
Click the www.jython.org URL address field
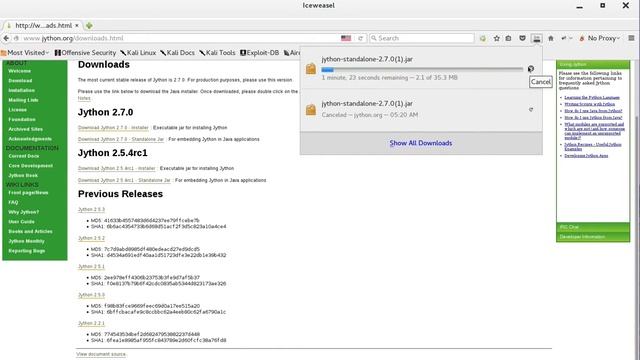[180, 38]
